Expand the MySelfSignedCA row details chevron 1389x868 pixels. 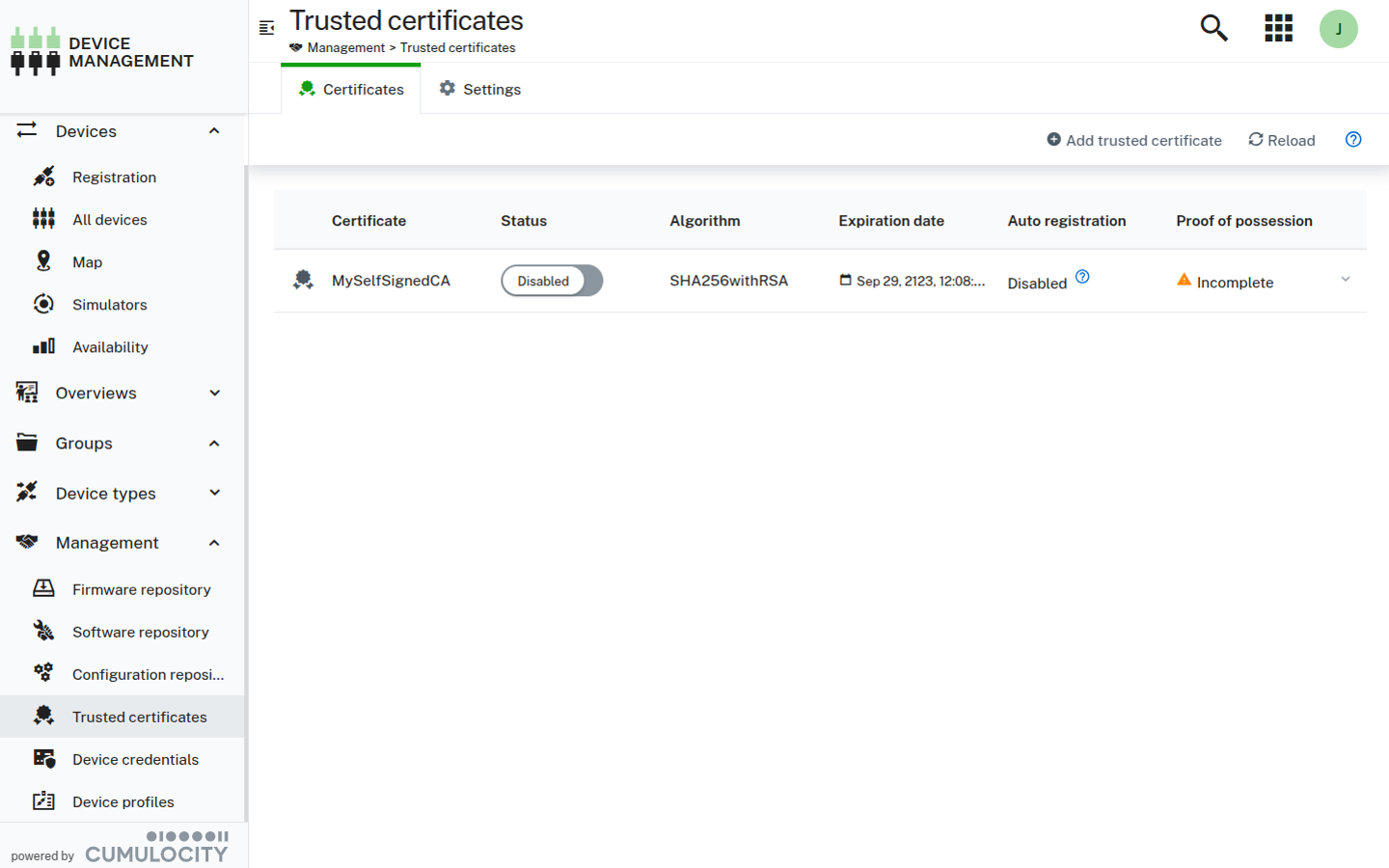(x=1346, y=281)
